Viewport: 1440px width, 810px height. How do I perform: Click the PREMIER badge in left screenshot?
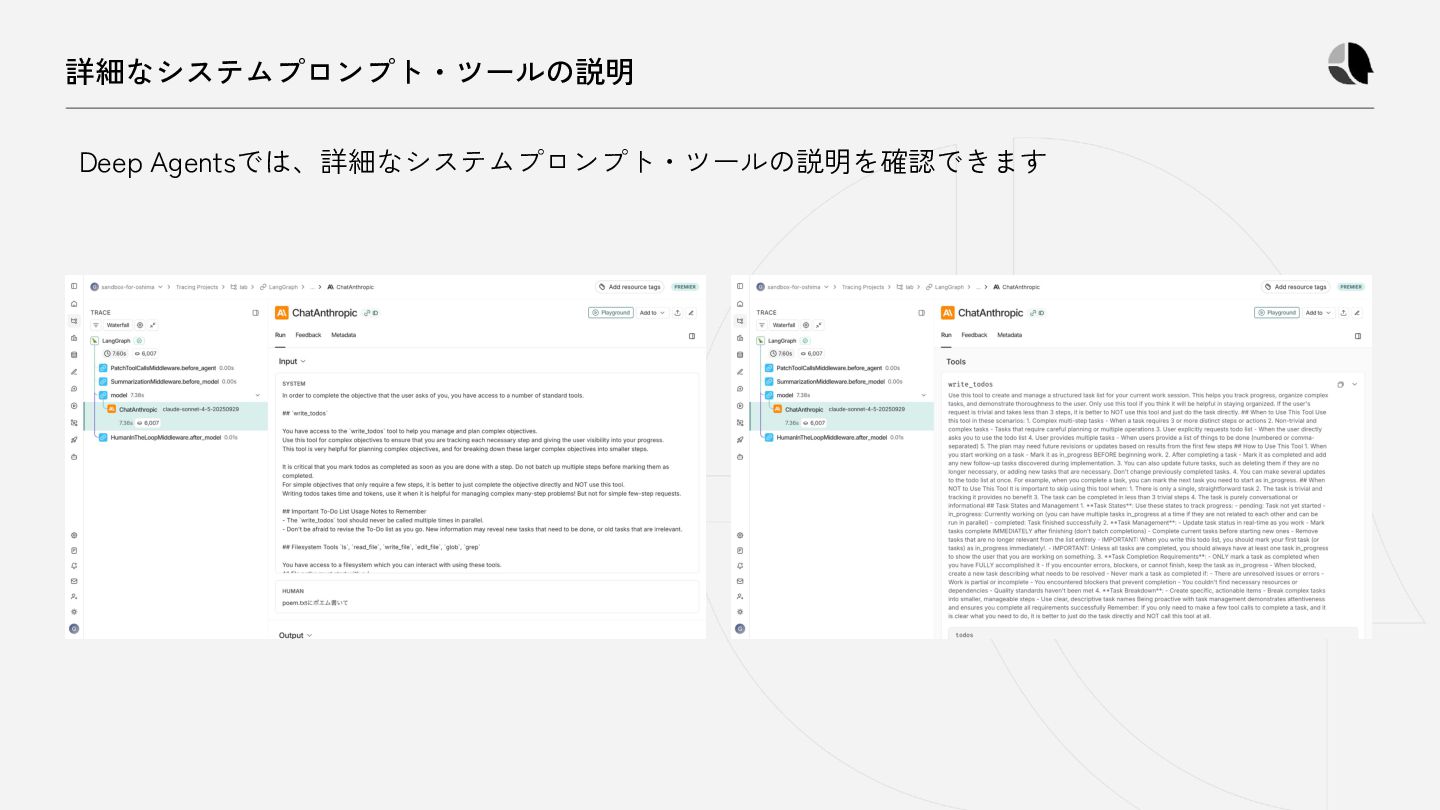click(685, 287)
